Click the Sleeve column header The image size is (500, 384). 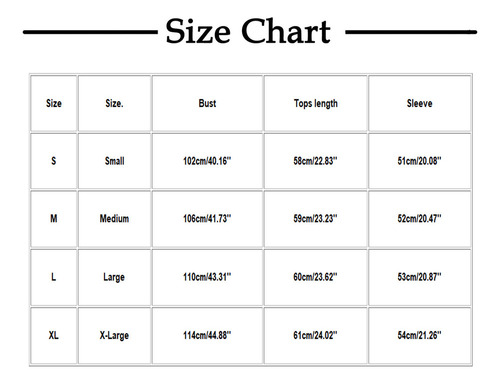pos(419,103)
